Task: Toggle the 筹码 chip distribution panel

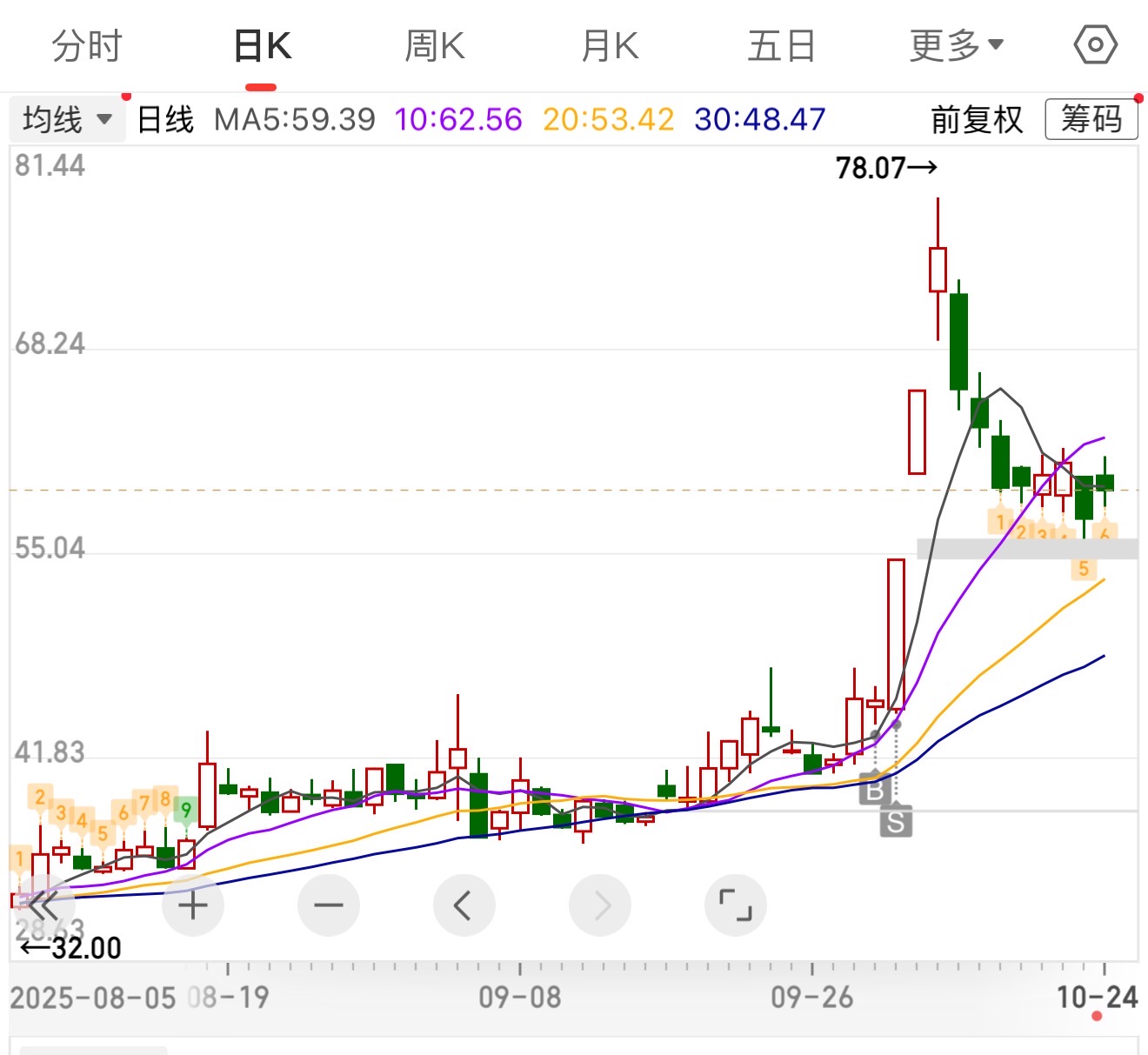Action: [x=1091, y=119]
